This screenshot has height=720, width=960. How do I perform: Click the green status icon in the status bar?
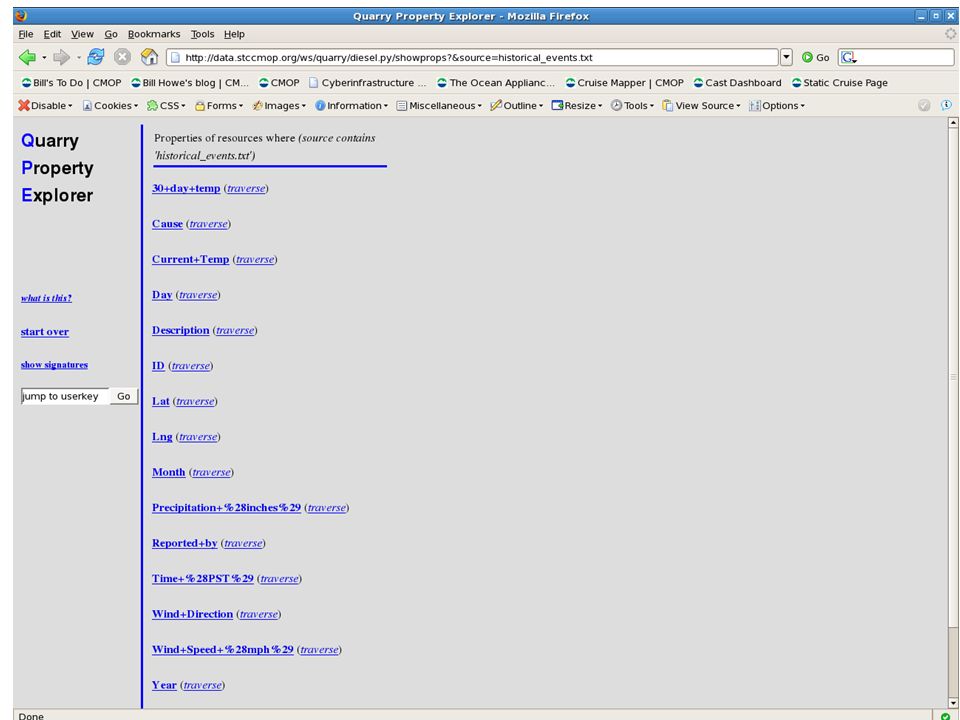[946, 715]
